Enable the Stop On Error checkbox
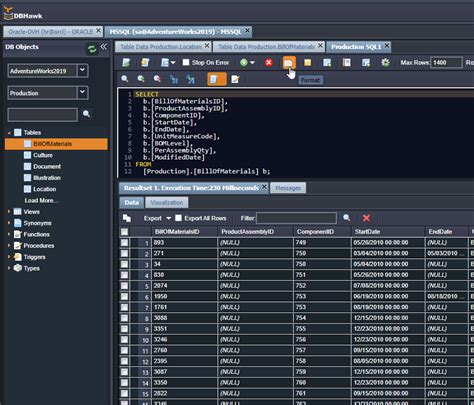The height and width of the screenshot is (405, 474). 186,62
